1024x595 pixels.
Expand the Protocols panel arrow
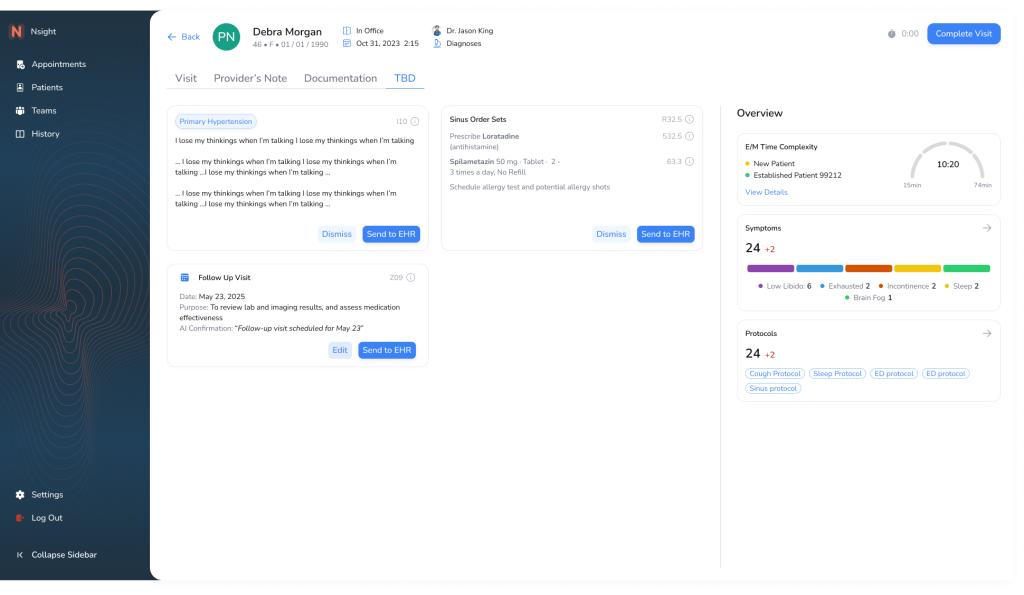point(986,333)
